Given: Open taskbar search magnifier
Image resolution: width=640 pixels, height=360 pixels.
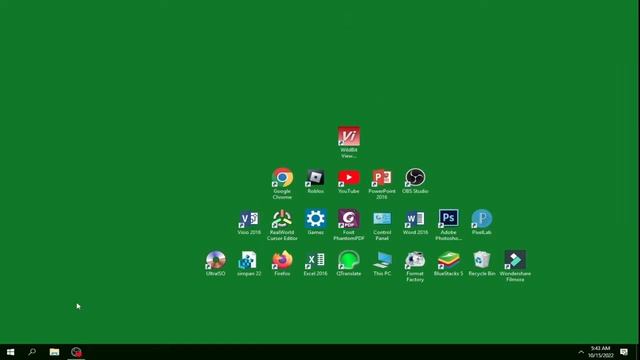Looking at the screenshot, I should (32, 352).
